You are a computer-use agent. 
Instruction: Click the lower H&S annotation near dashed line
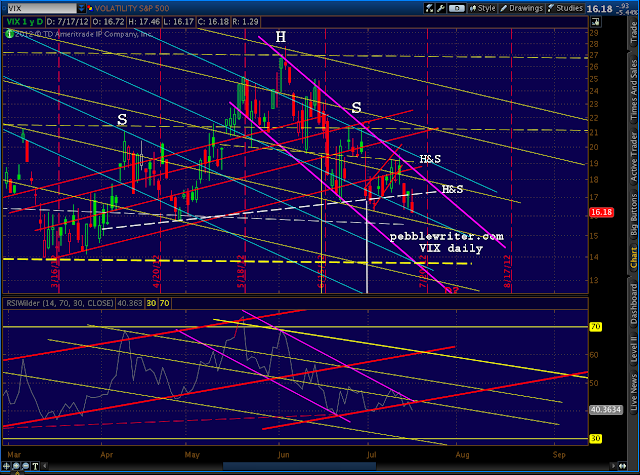coord(453,189)
